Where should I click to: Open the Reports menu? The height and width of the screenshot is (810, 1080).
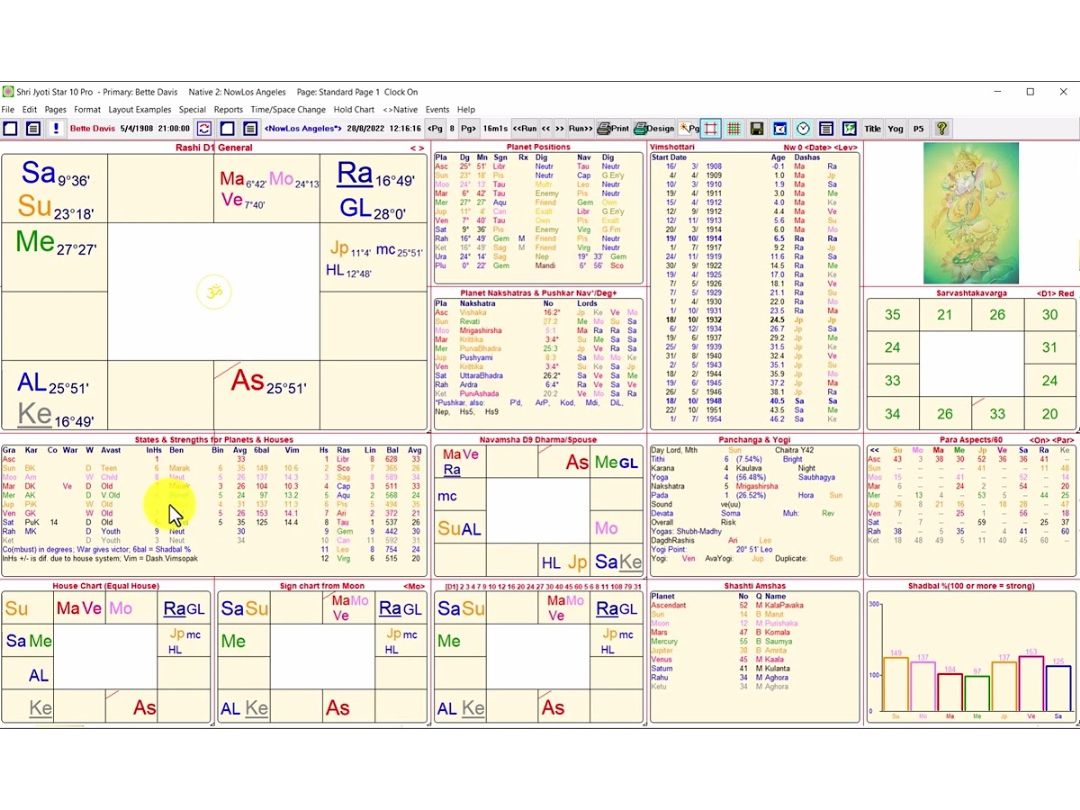(228, 110)
